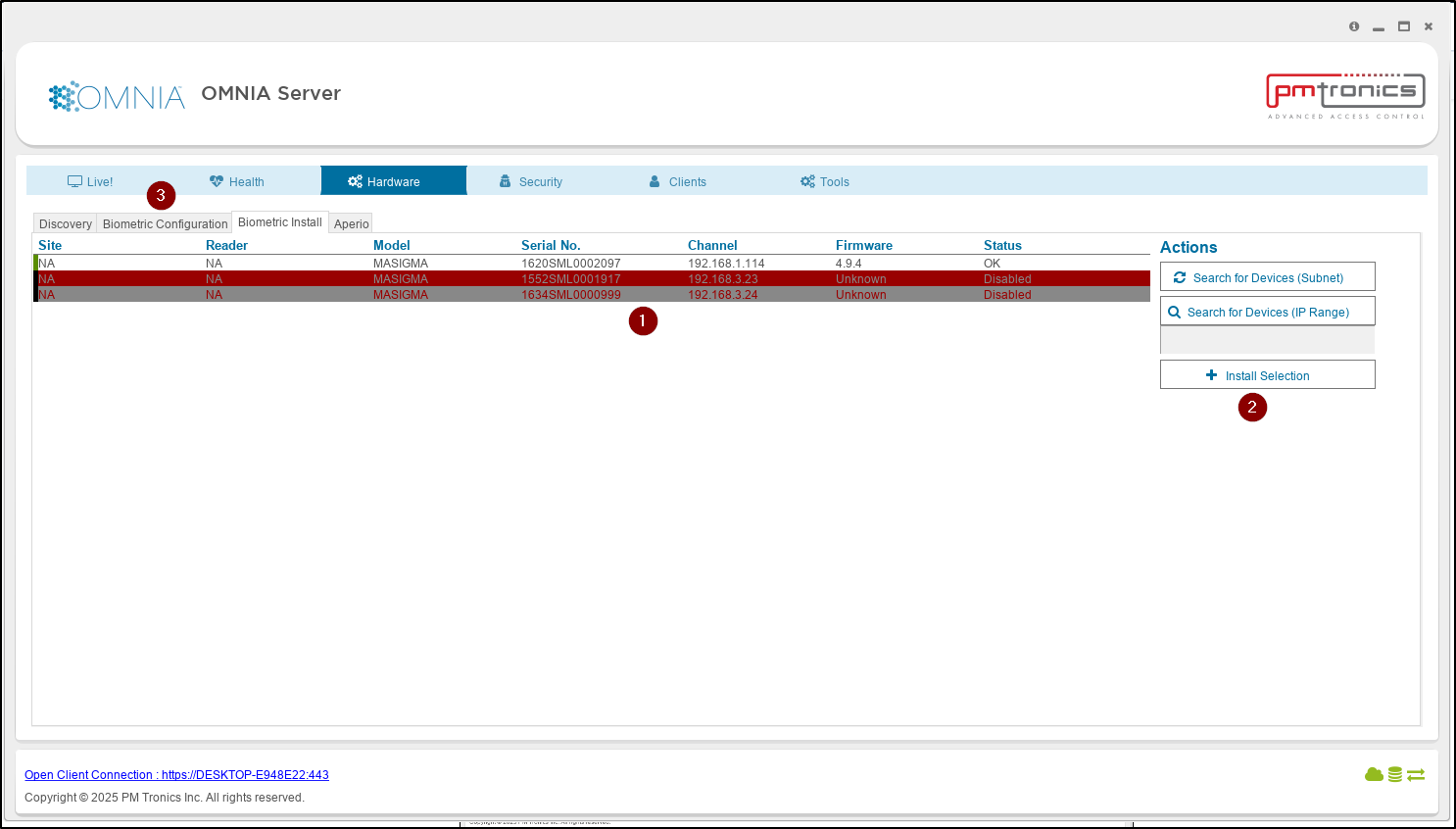
Task: Click the OMNIA logo
Action: [117, 96]
